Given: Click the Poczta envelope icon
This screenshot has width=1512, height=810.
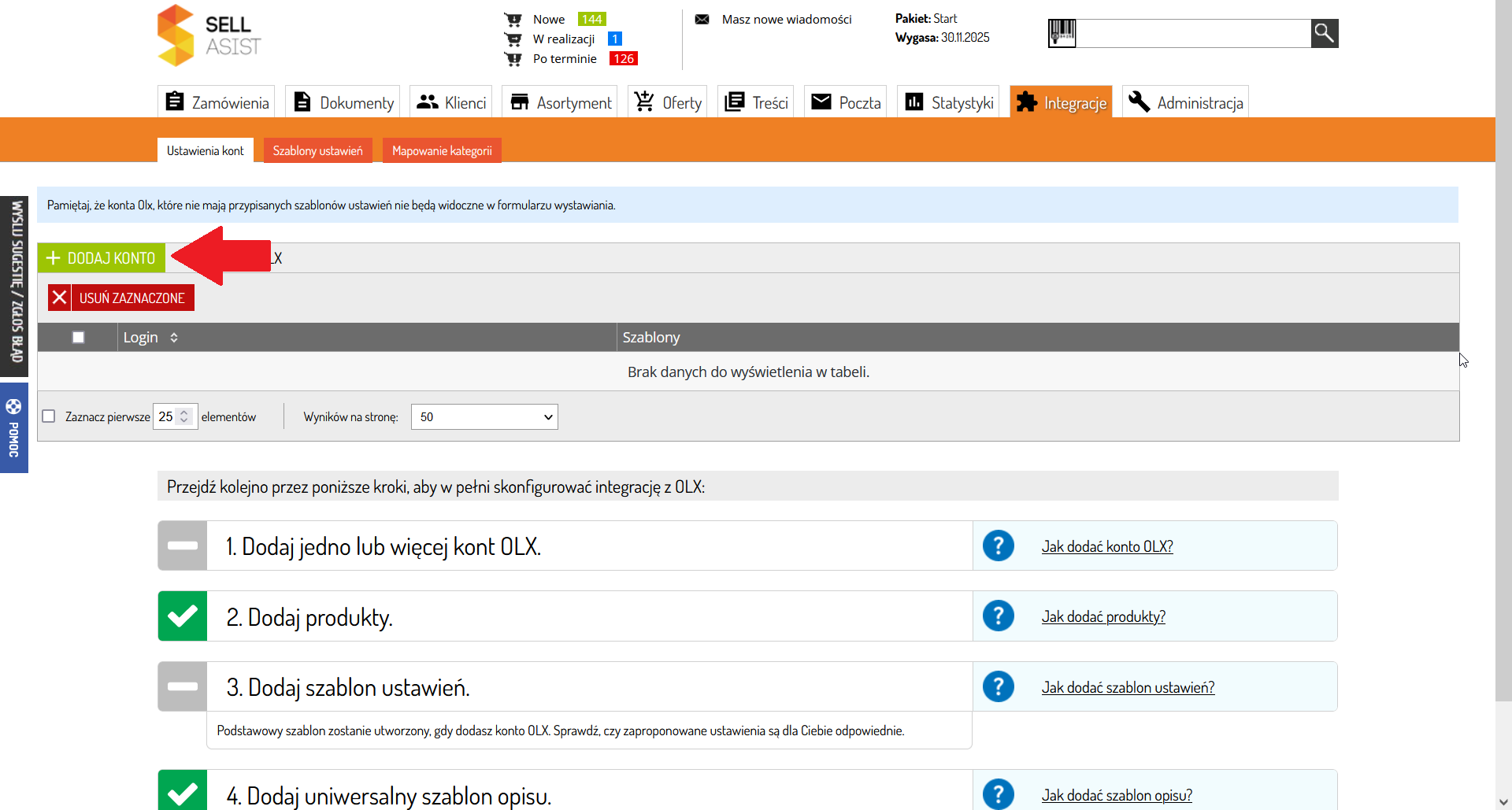Looking at the screenshot, I should click(822, 102).
